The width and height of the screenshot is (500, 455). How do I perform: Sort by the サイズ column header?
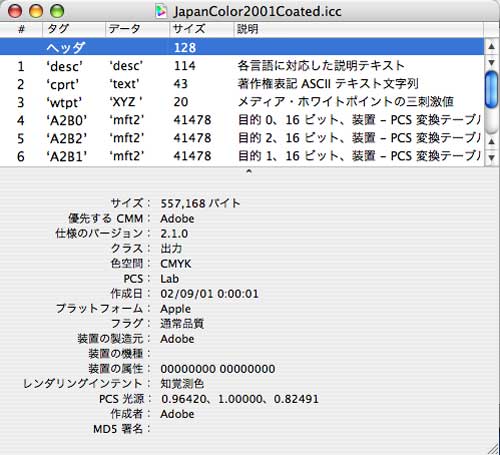coord(201,29)
